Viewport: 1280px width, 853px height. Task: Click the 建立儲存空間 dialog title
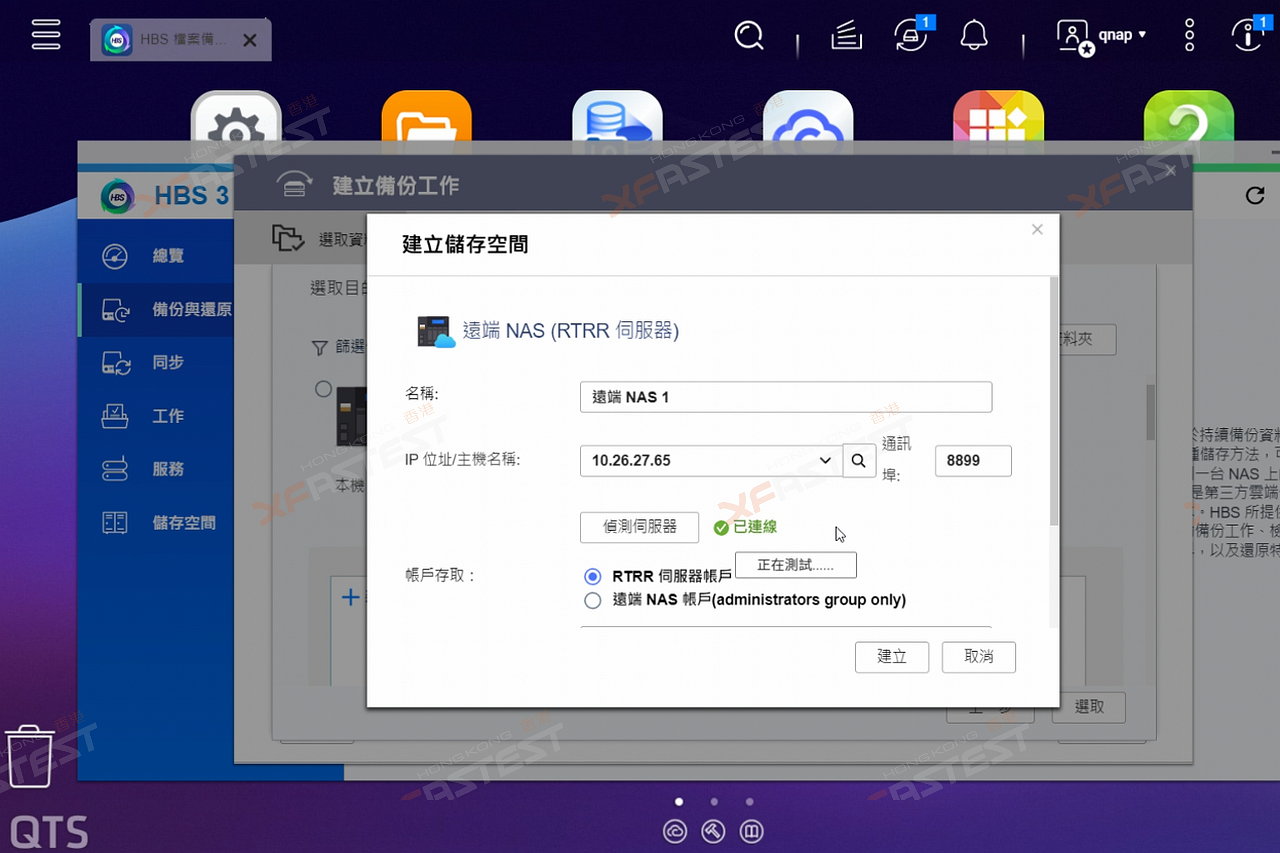(x=465, y=244)
